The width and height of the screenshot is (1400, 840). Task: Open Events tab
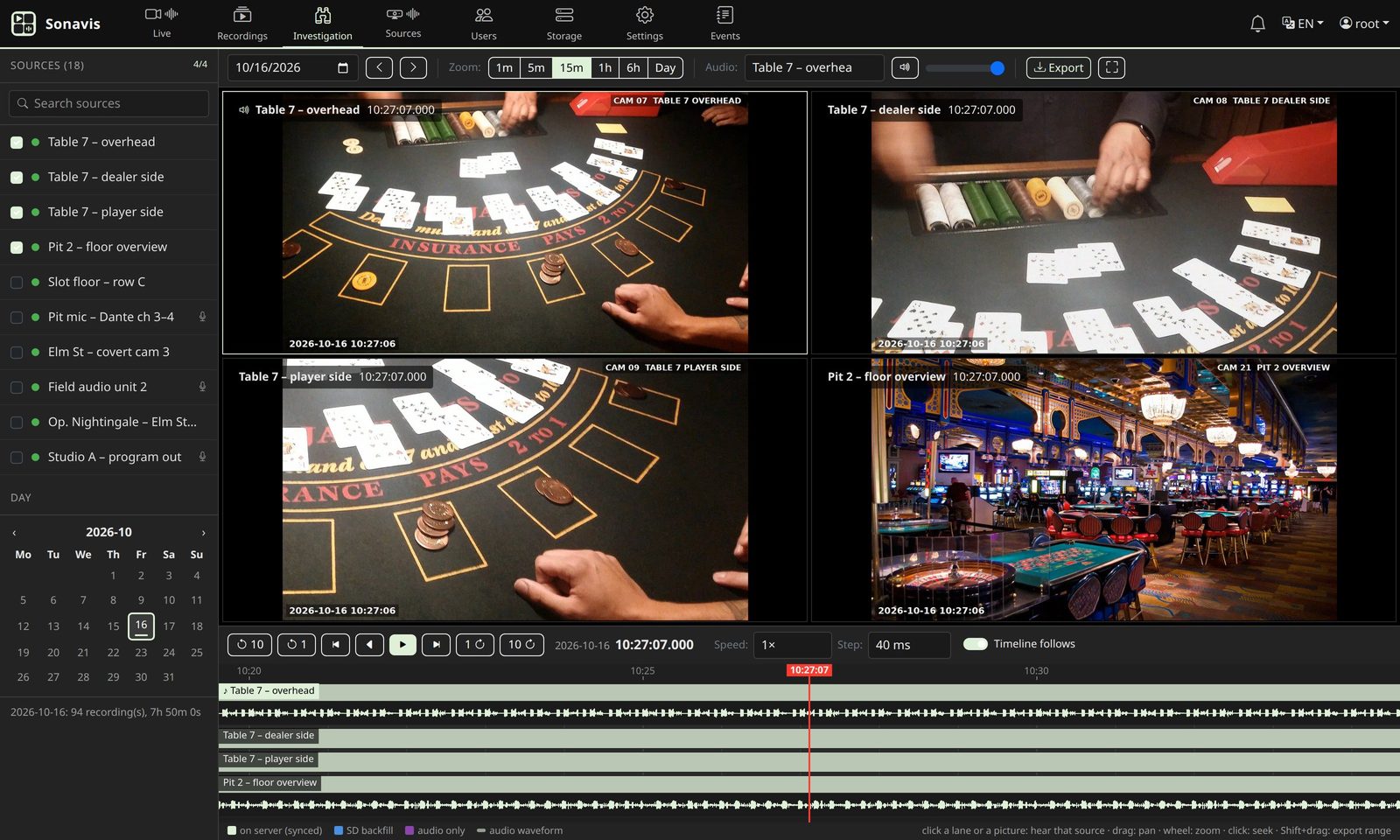[725, 24]
